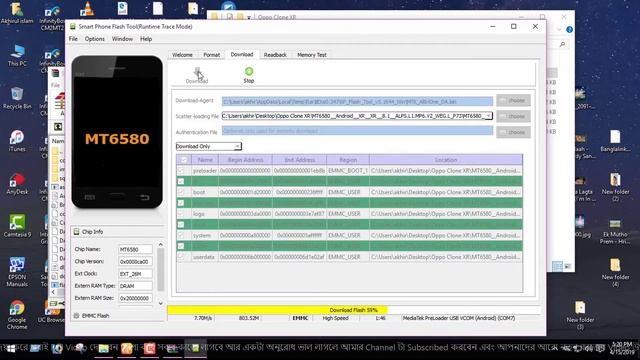The image size is (640, 360).
Task: Switch to the Readback tab
Action: (275, 55)
